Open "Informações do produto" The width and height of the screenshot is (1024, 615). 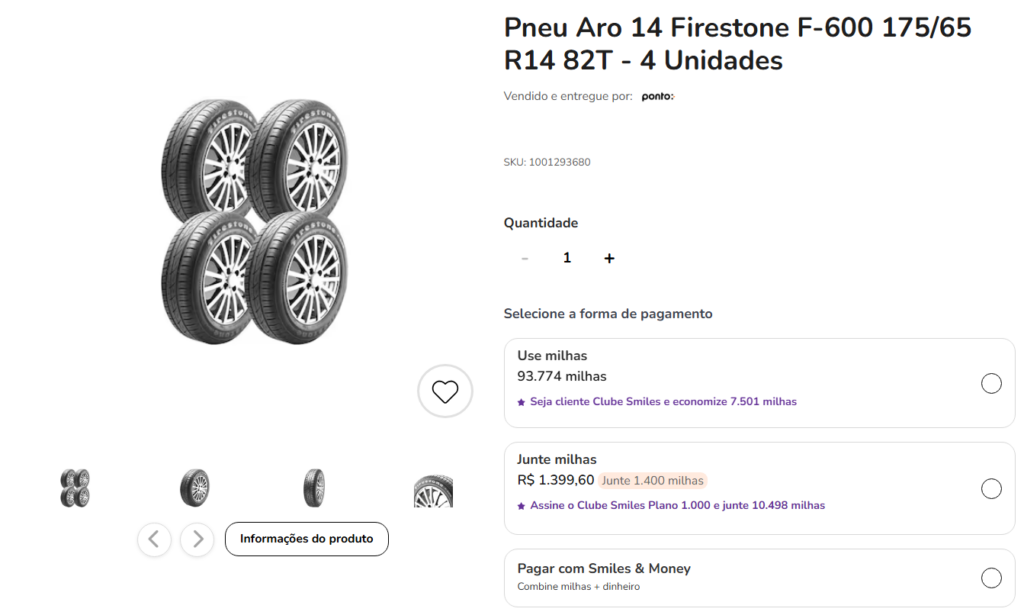pyautogui.click(x=306, y=539)
